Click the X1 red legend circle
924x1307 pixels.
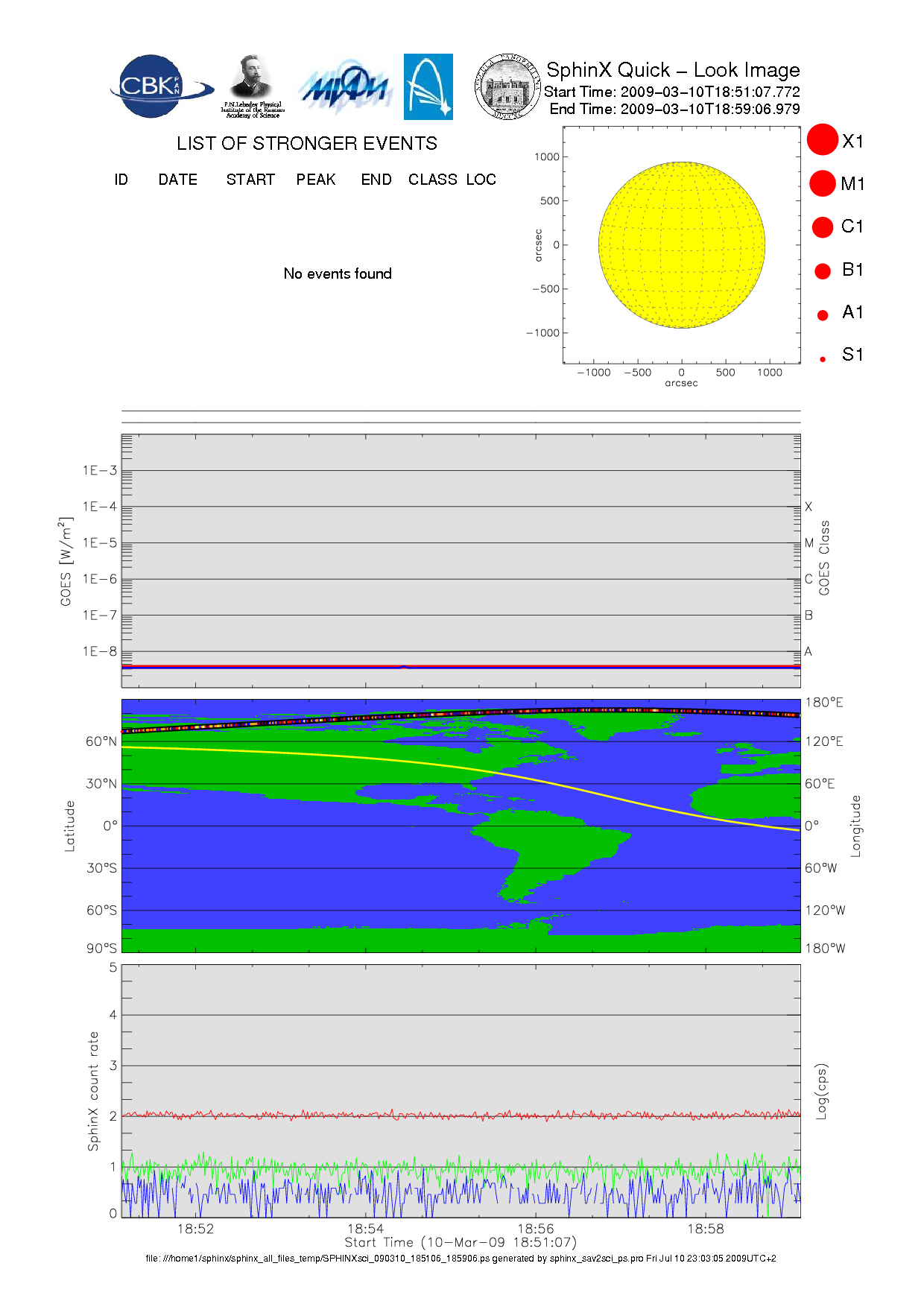click(823, 140)
